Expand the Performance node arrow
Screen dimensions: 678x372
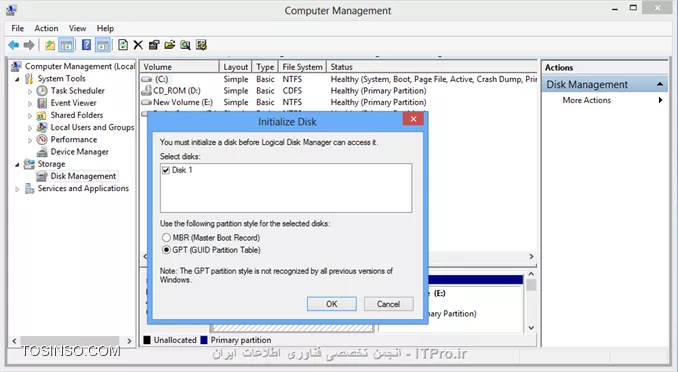(x=30, y=140)
